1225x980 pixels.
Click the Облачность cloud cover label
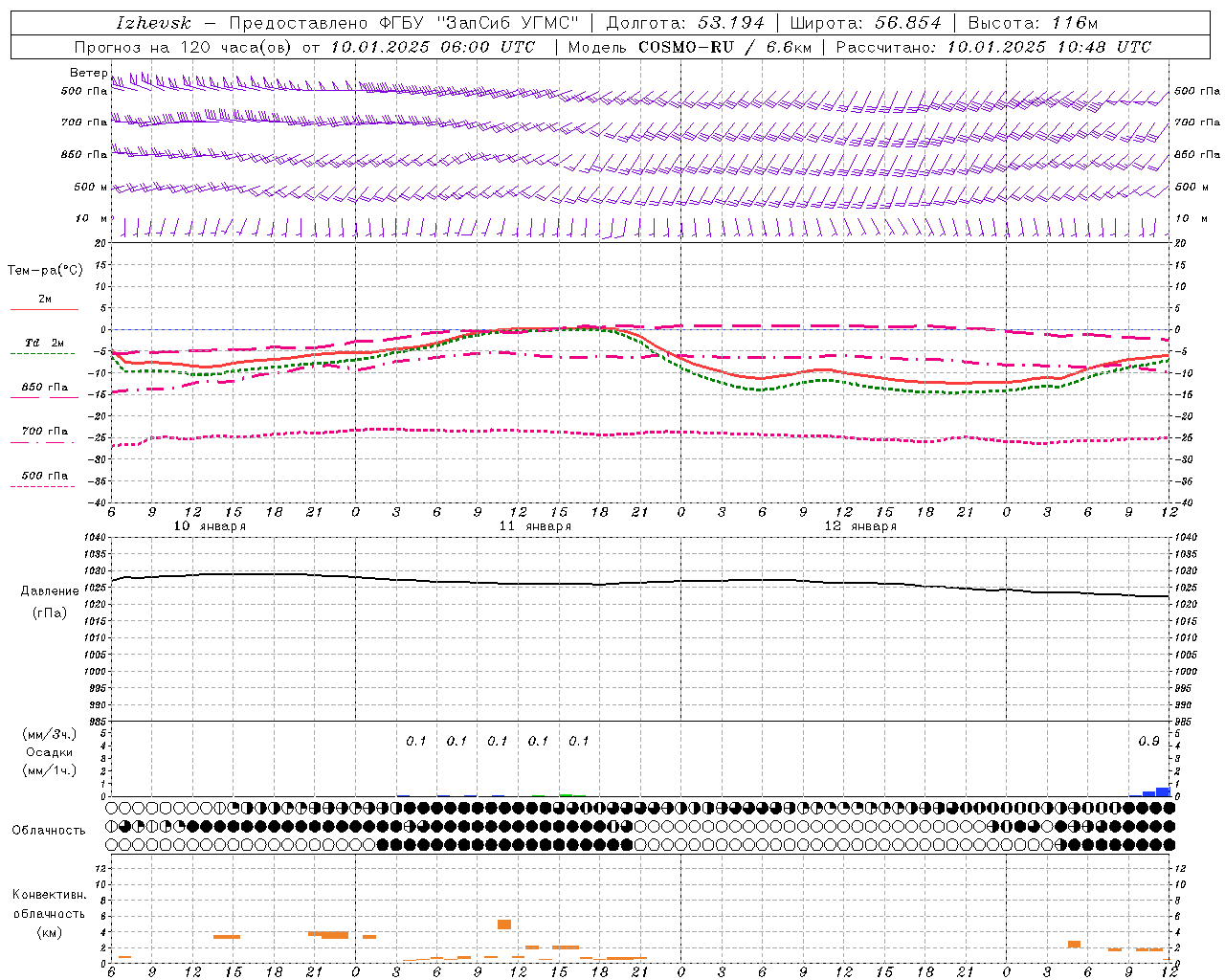pos(49,830)
